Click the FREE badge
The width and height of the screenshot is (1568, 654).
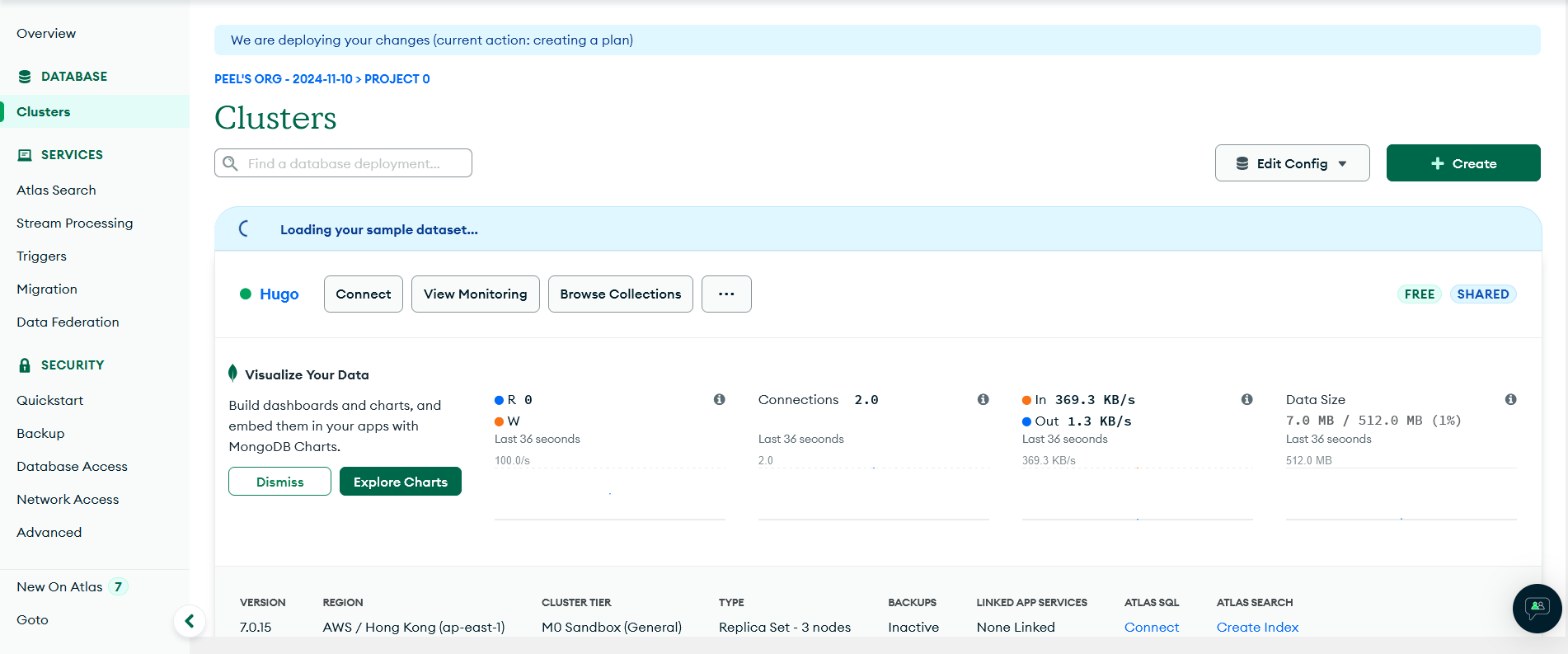1419,294
